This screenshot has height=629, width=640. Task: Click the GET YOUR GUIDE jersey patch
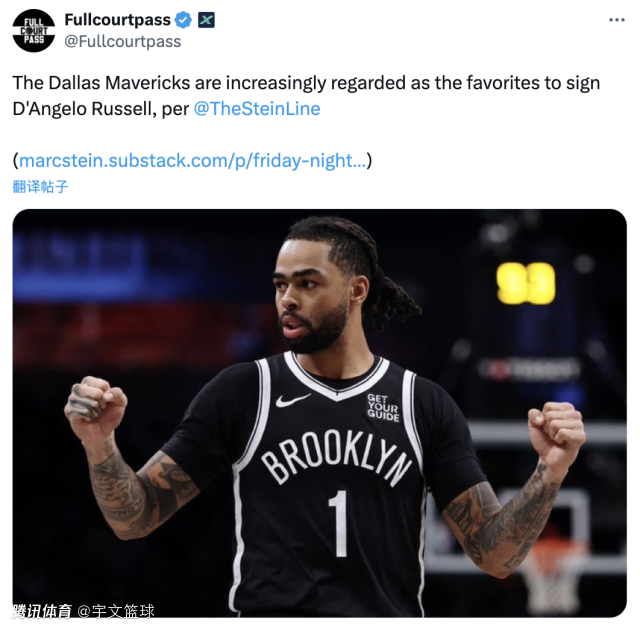coord(383,407)
